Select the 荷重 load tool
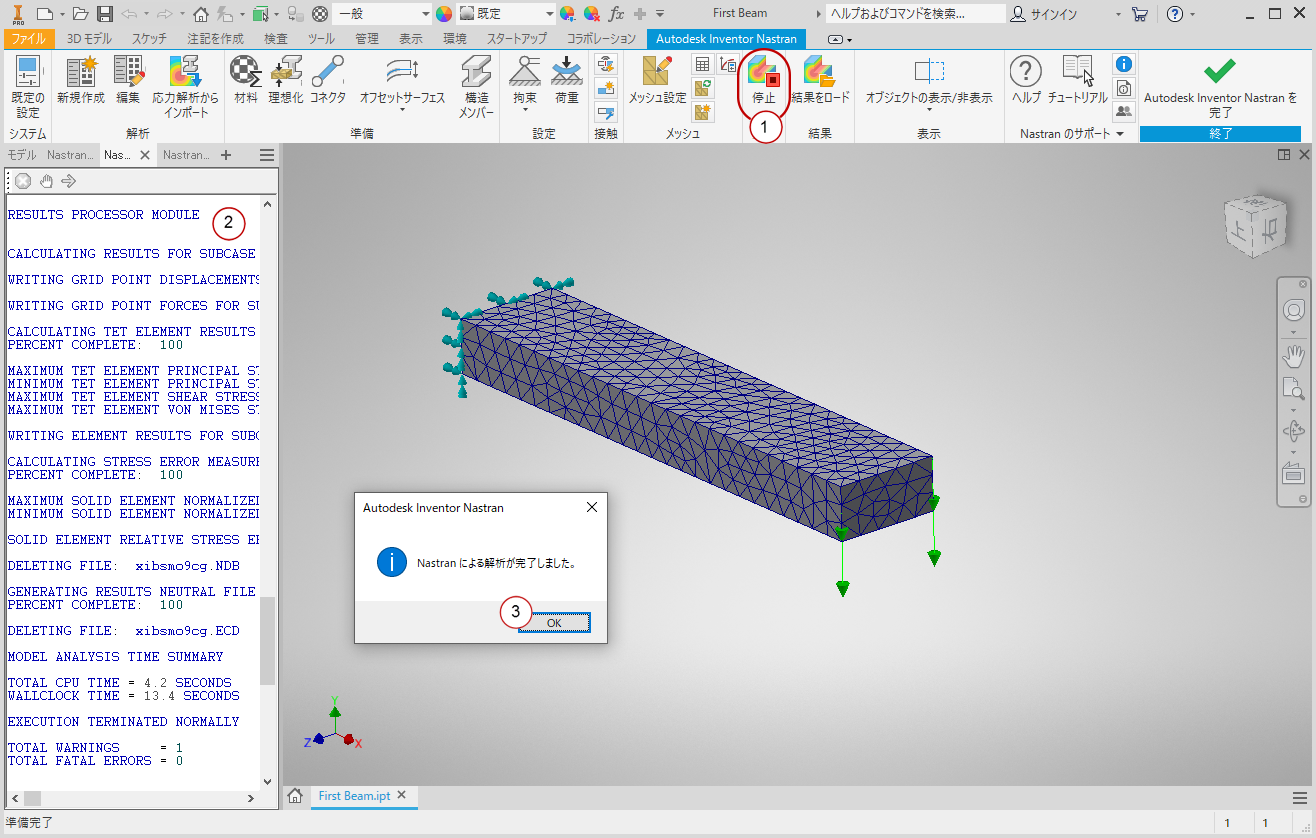 point(567,72)
